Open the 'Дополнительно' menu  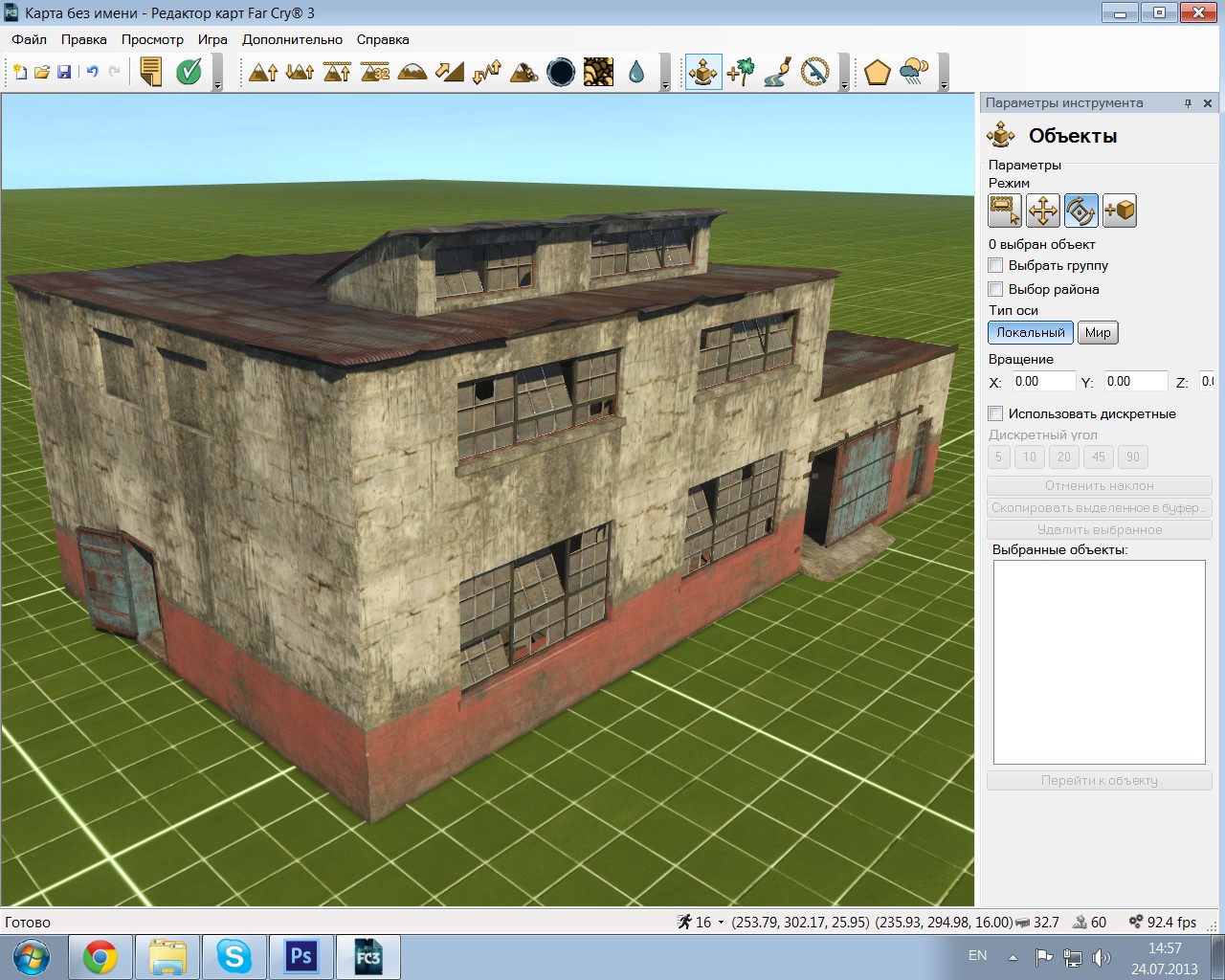click(292, 39)
